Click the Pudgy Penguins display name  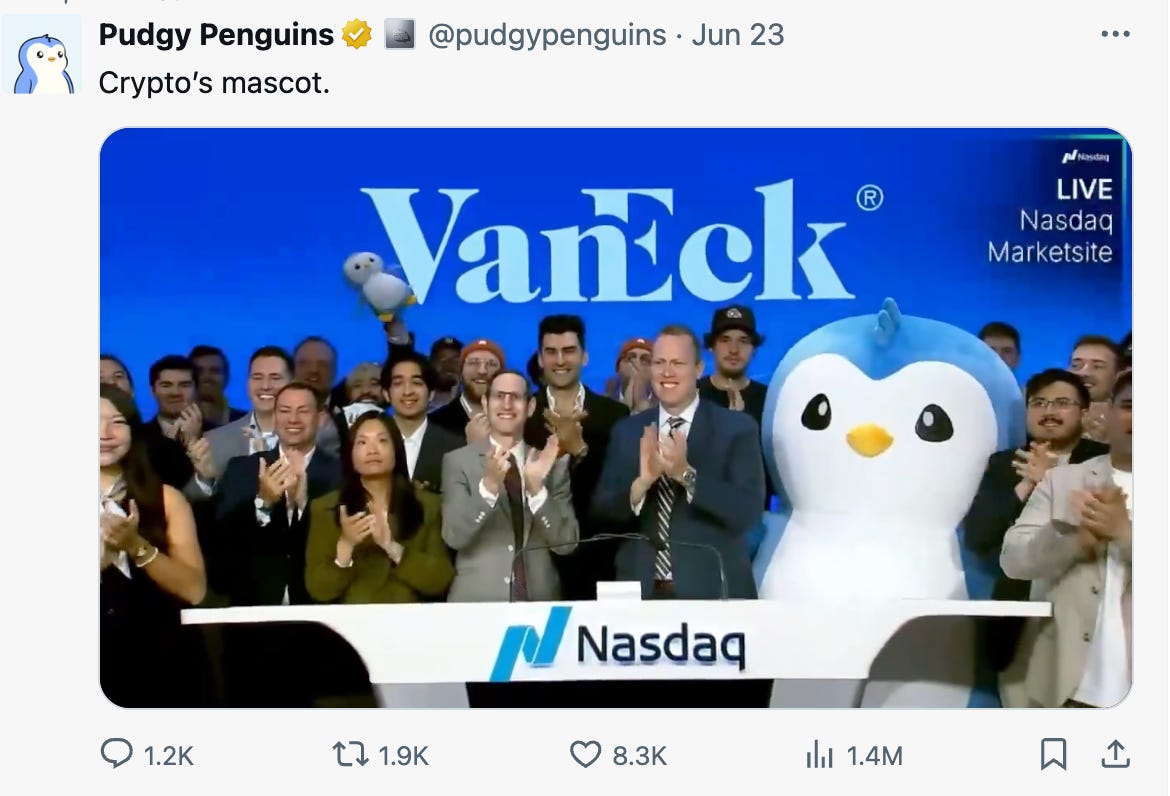[216, 35]
